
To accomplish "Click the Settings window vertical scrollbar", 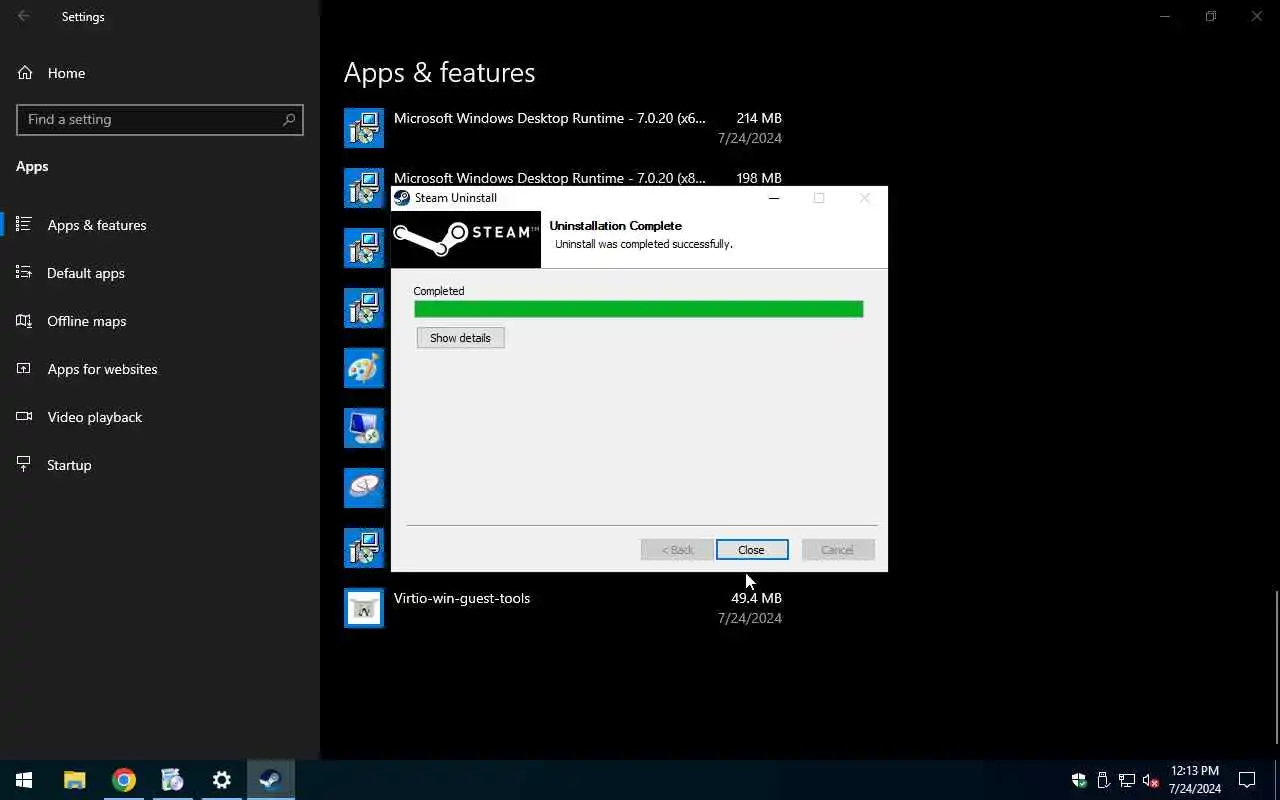I will click(x=1276, y=666).
